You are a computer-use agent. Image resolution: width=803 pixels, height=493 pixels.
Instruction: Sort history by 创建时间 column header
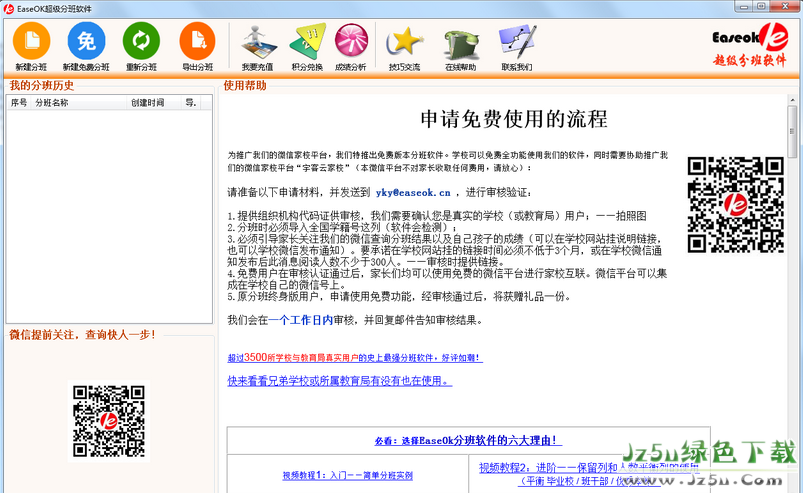pos(154,103)
